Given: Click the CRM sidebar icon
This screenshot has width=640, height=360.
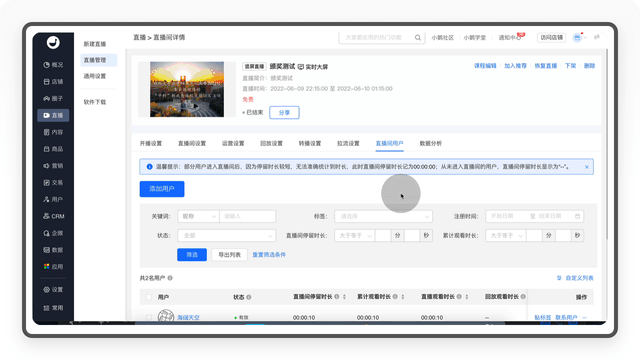Looking at the screenshot, I should (47, 216).
